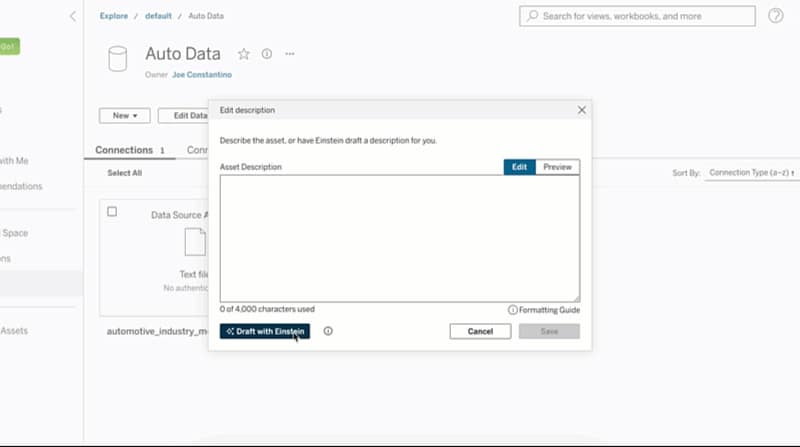The height and width of the screenshot is (447, 800).
Task: Open the New dropdown button
Action: coord(125,116)
